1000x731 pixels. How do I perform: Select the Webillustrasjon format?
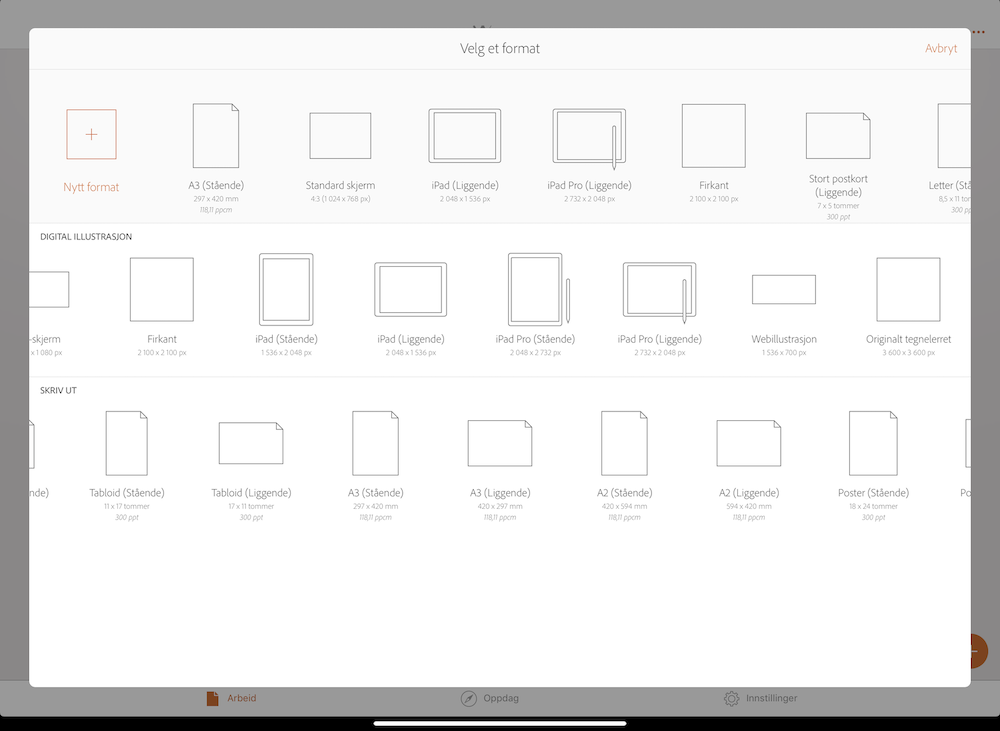784,316
